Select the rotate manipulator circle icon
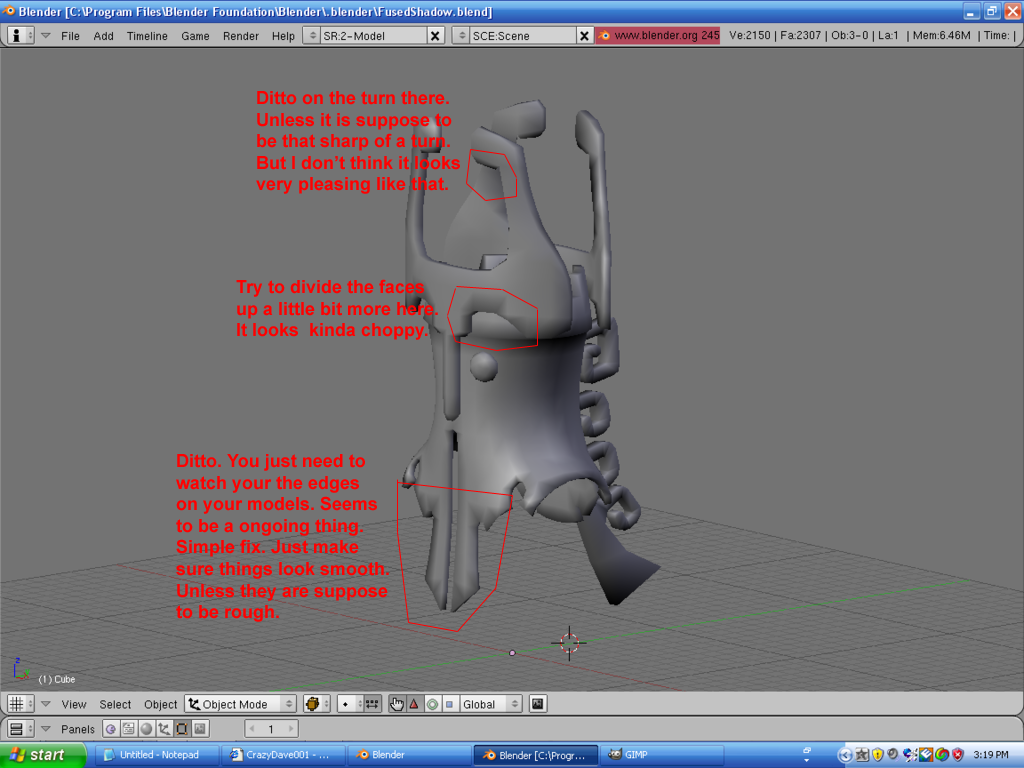The width and height of the screenshot is (1024, 768). click(432, 704)
